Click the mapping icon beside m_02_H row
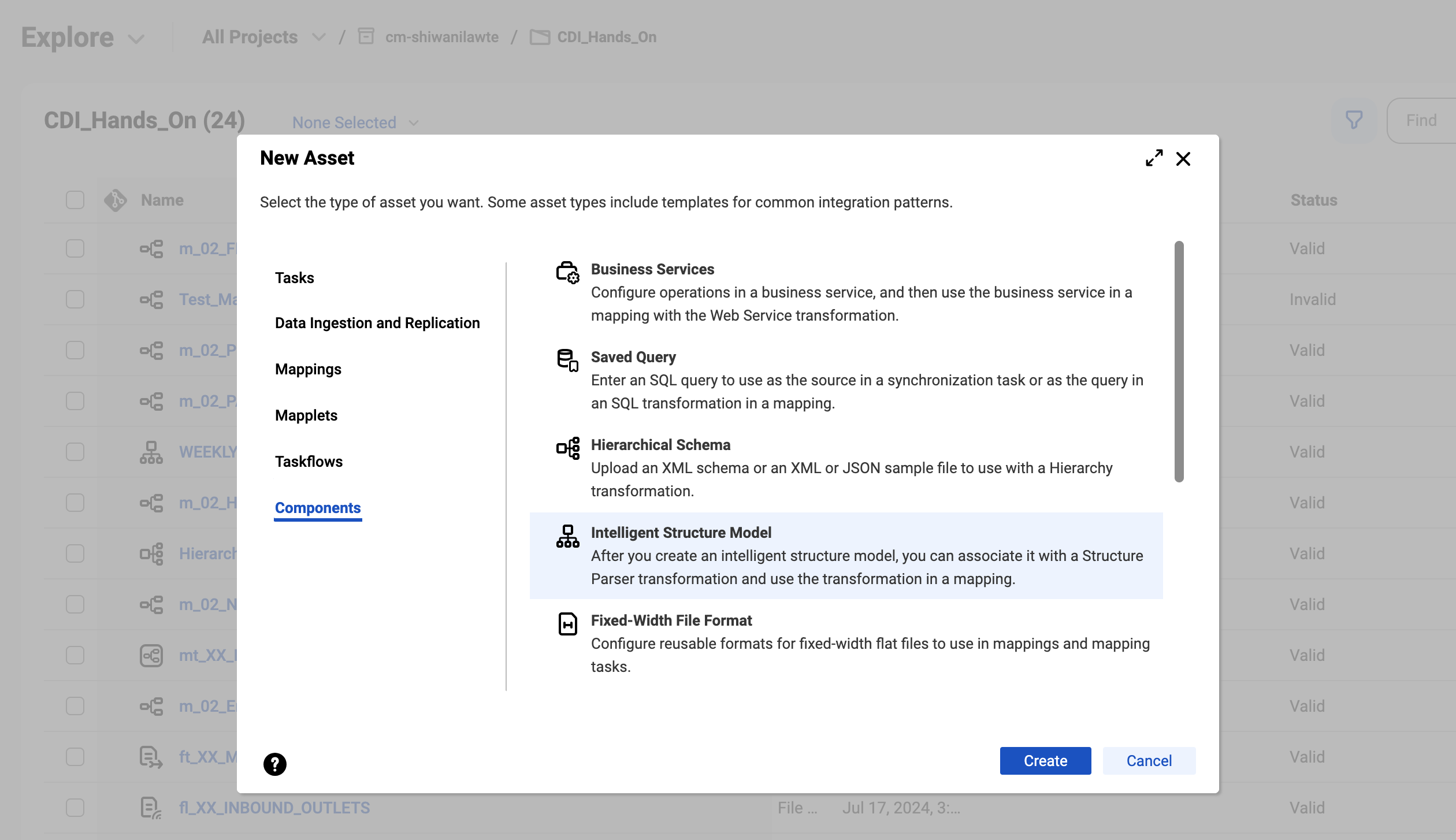Image resolution: width=1456 pixels, height=840 pixels. pos(151,503)
